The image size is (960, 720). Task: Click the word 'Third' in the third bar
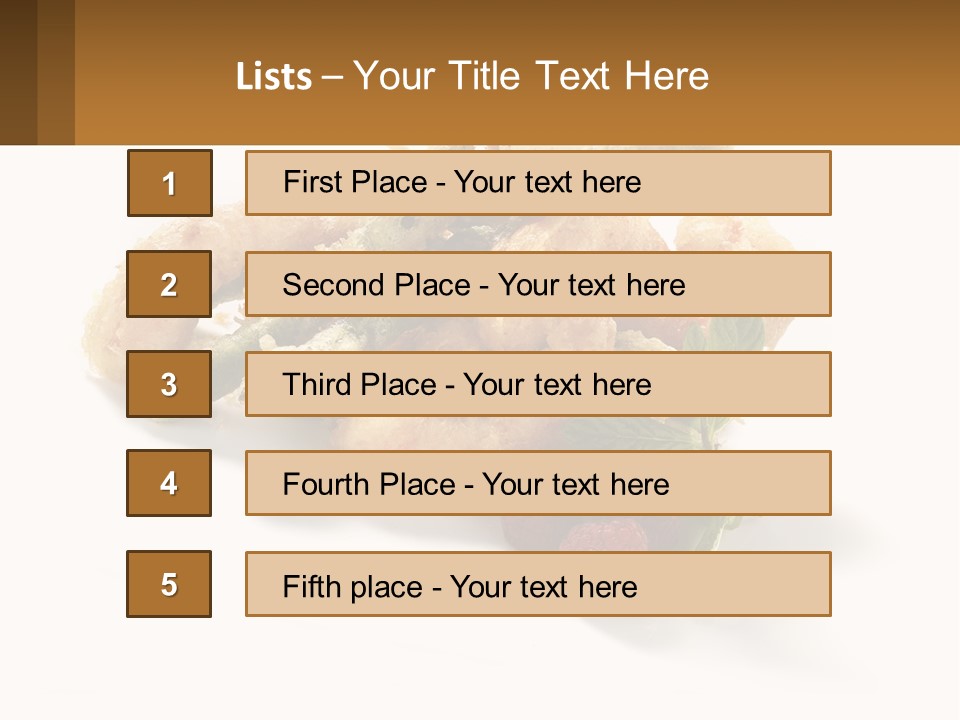pyautogui.click(x=318, y=385)
